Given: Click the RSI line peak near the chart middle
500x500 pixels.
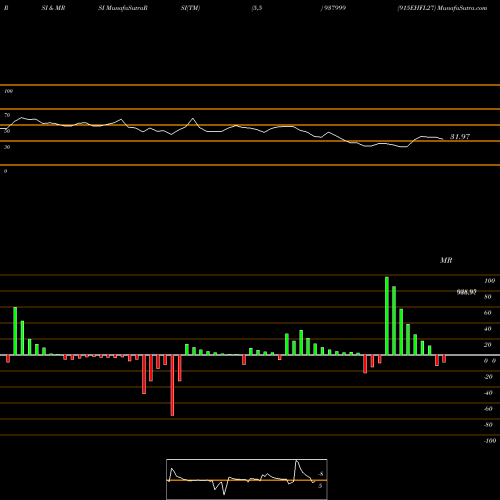Looking at the screenshot, I should click(x=193, y=119).
